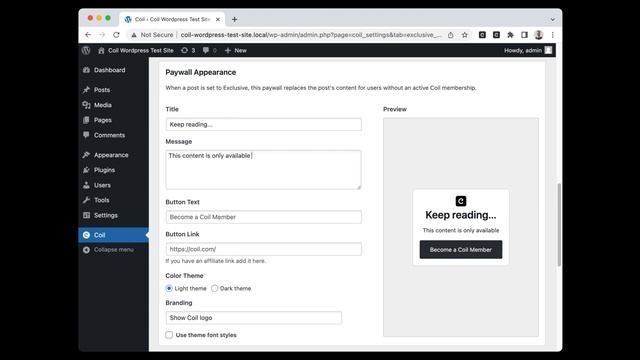The height and width of the screenshot is (360, 640).
Task: Click 'Paywall Appearance' heading text
Action: [x=200, y=72]
